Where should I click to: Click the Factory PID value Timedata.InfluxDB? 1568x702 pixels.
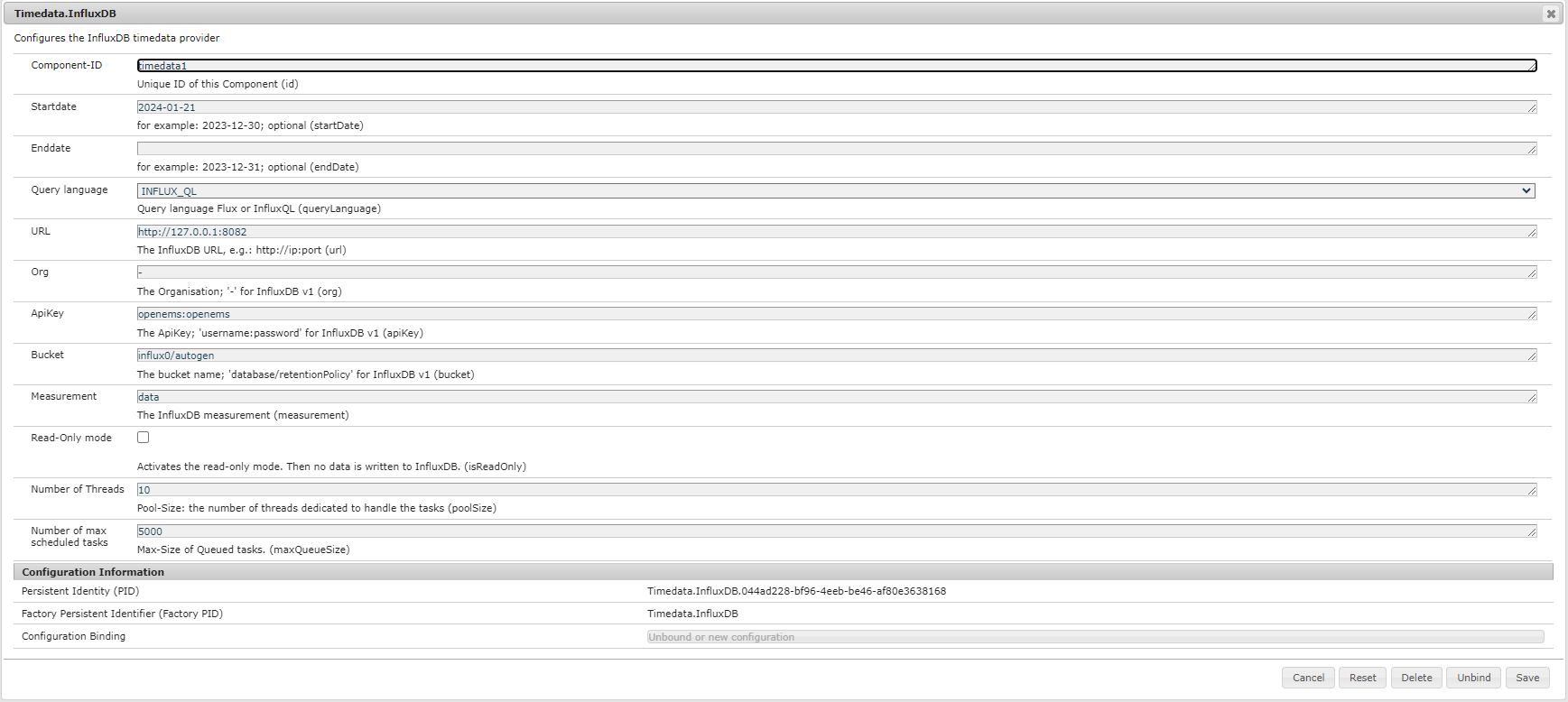click(692, 614)
